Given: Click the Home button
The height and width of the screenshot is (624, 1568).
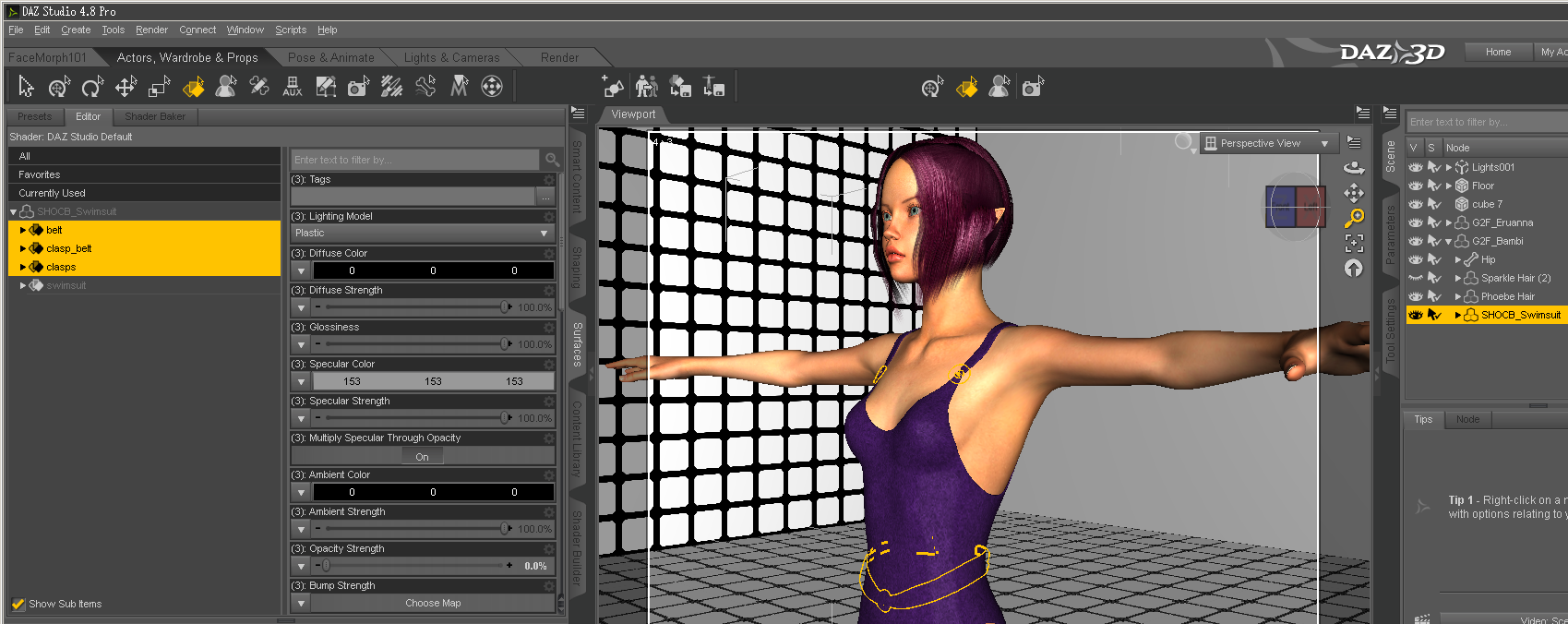Looking at the screenshot, I should (x=1498, y=52).
